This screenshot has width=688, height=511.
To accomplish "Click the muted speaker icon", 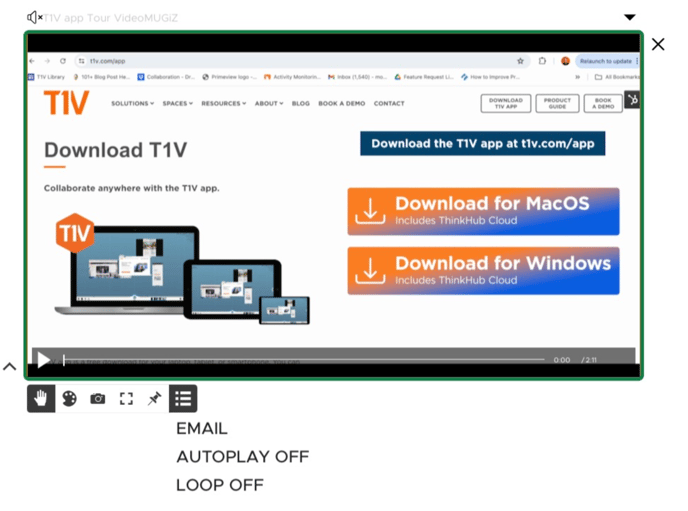I will tap(34, 18).
